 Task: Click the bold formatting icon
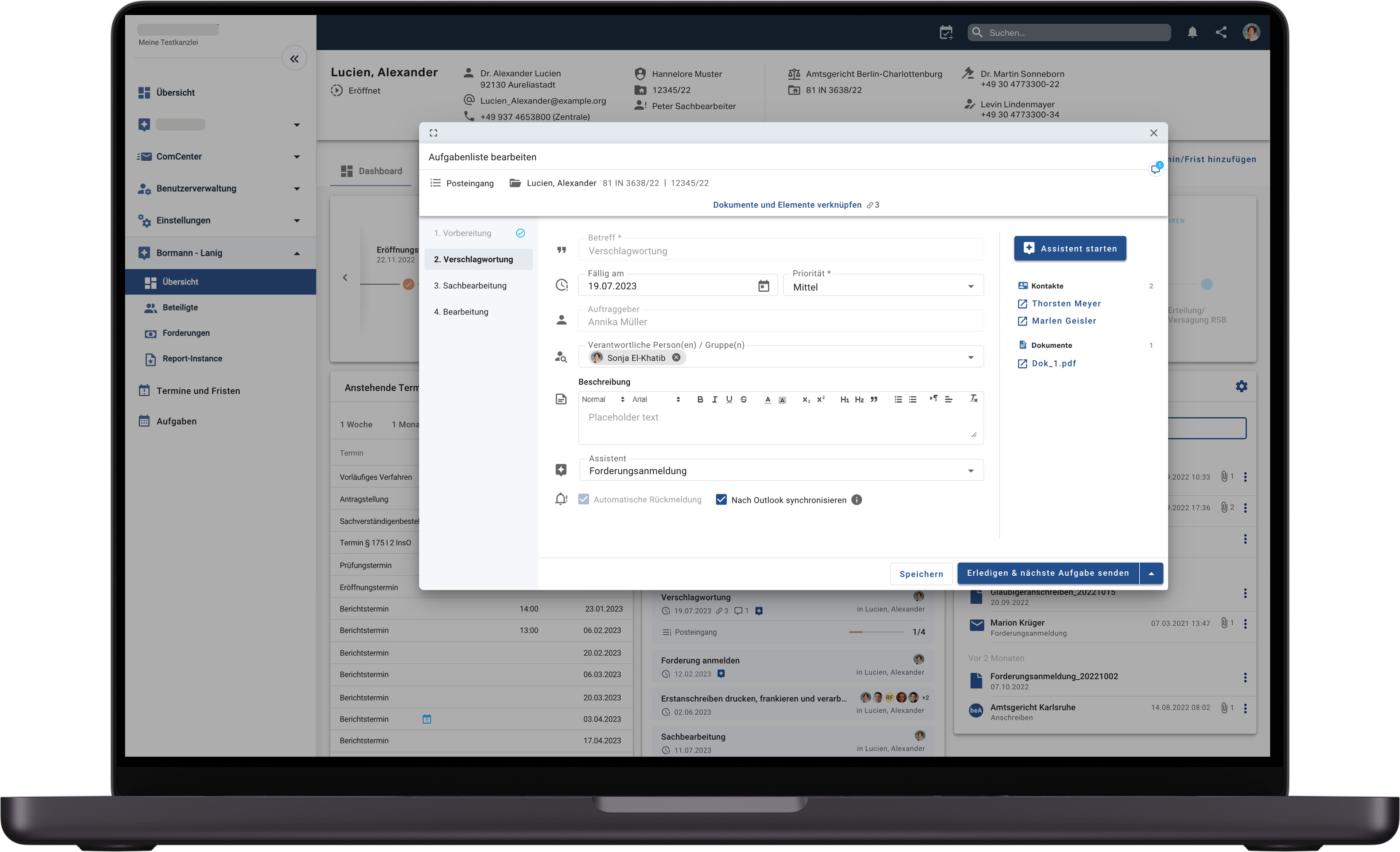(700, 399)
